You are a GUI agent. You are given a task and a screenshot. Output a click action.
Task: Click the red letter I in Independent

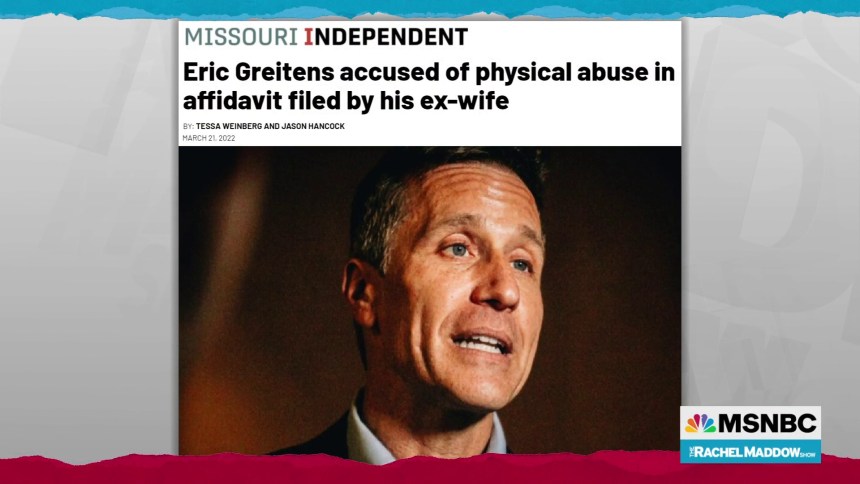point(309,37)
